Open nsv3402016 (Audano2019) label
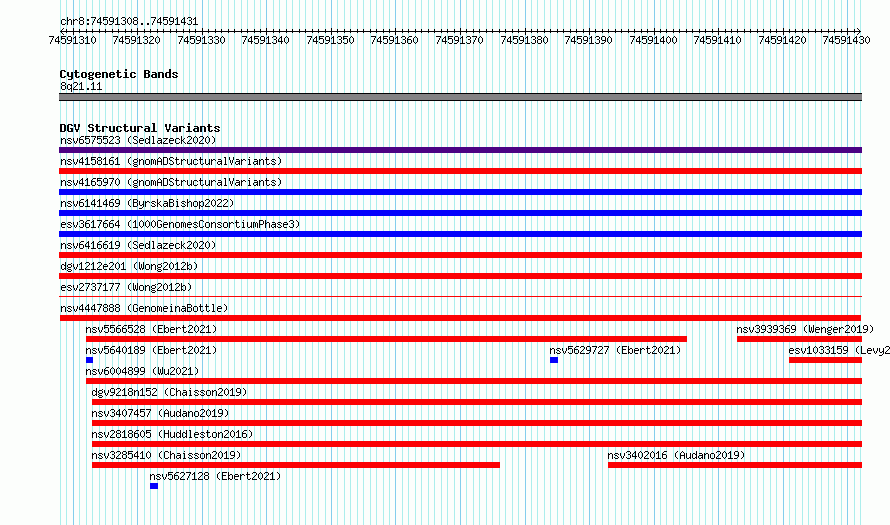This screenshot has width=890, height=525. pos(676,455)
